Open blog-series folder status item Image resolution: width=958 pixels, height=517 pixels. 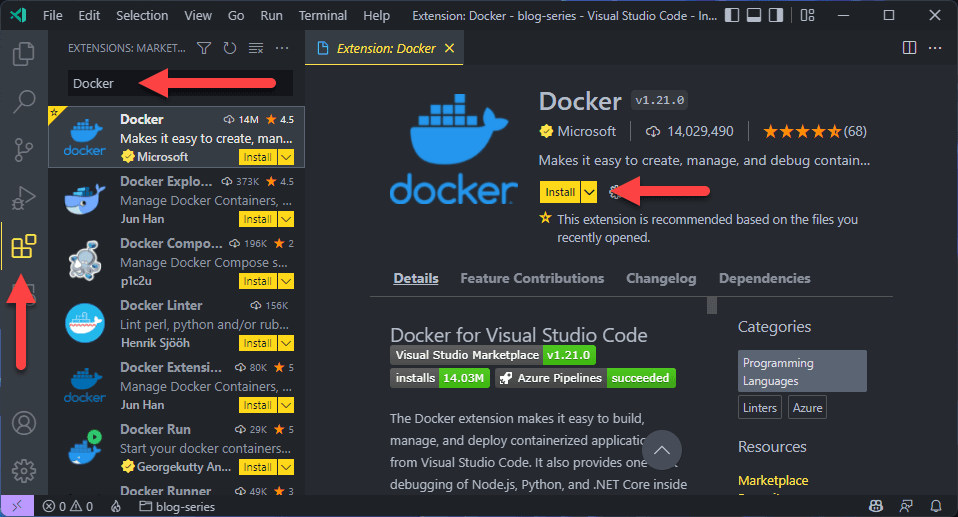pos(177,507)
